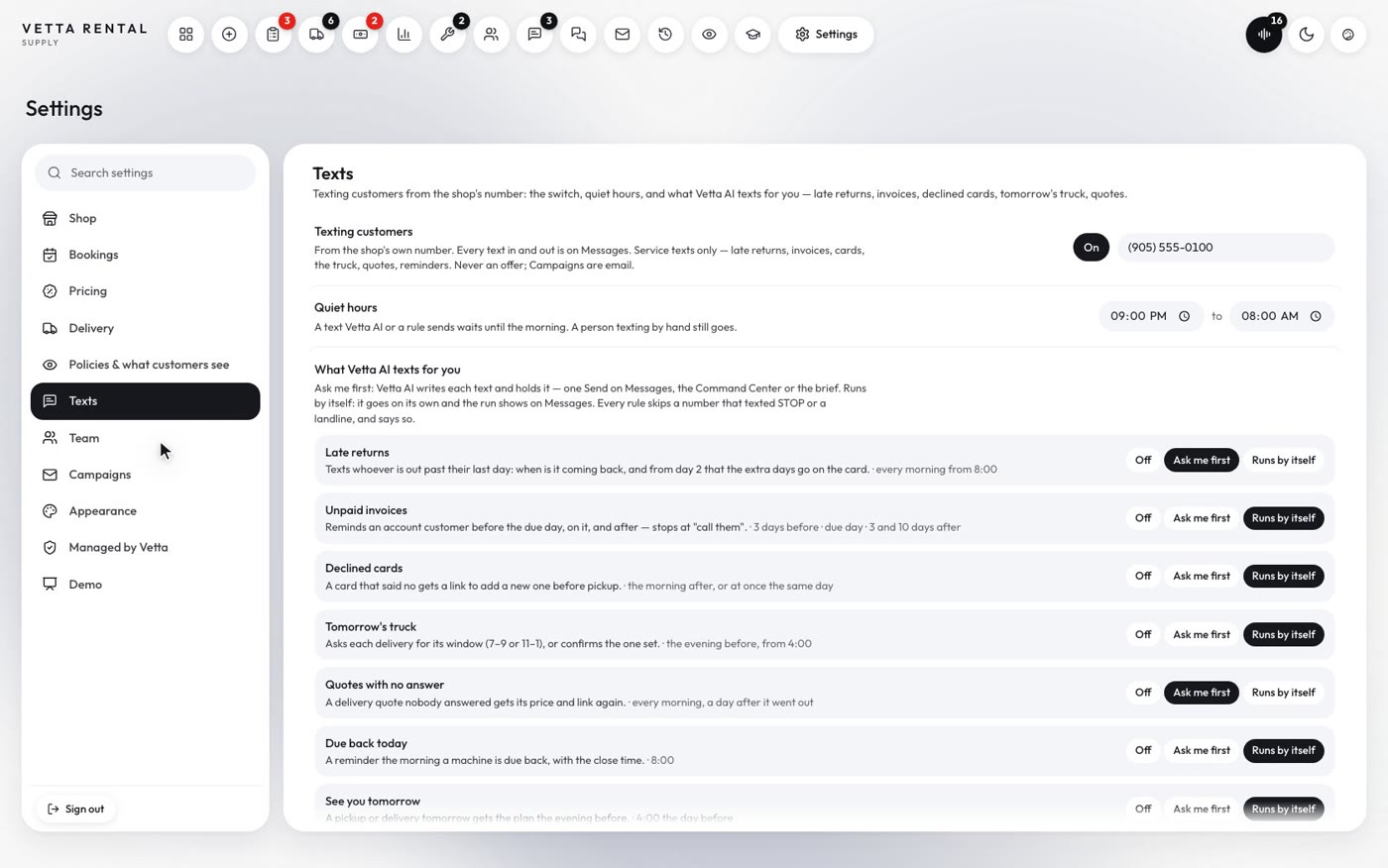Set Tomorrow's truck to Ask me first

coord(1202,634)
